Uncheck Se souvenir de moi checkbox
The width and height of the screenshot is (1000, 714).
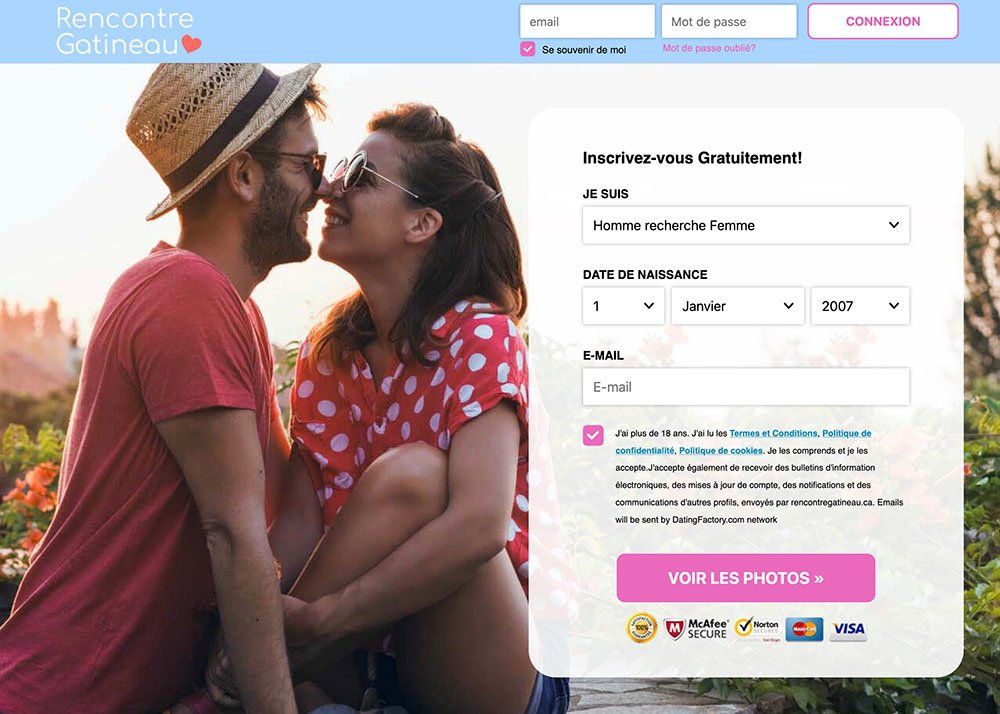click(527, 49)
